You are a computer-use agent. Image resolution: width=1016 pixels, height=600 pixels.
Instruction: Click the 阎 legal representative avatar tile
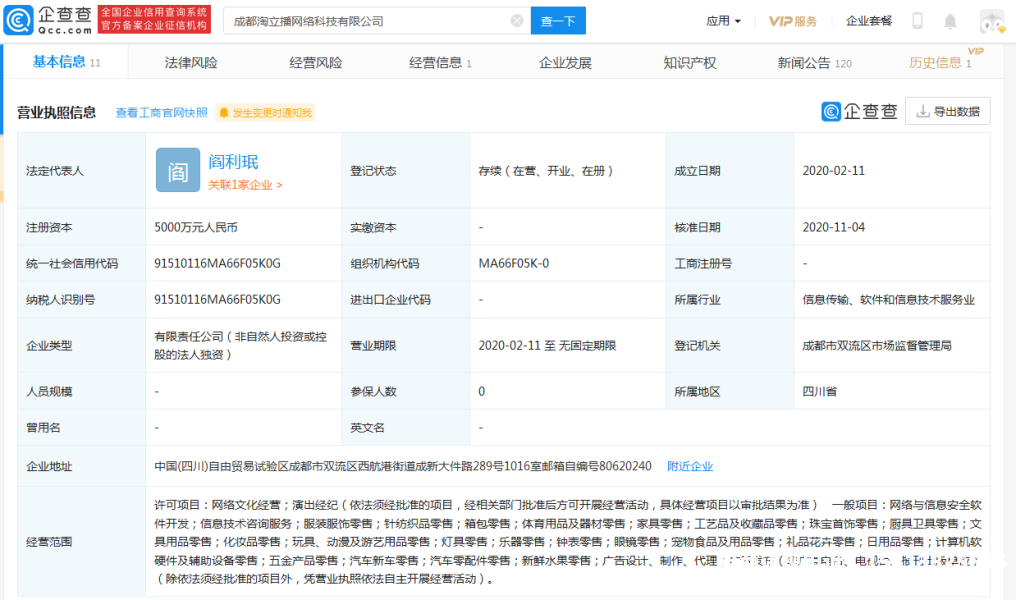point(178,170)
